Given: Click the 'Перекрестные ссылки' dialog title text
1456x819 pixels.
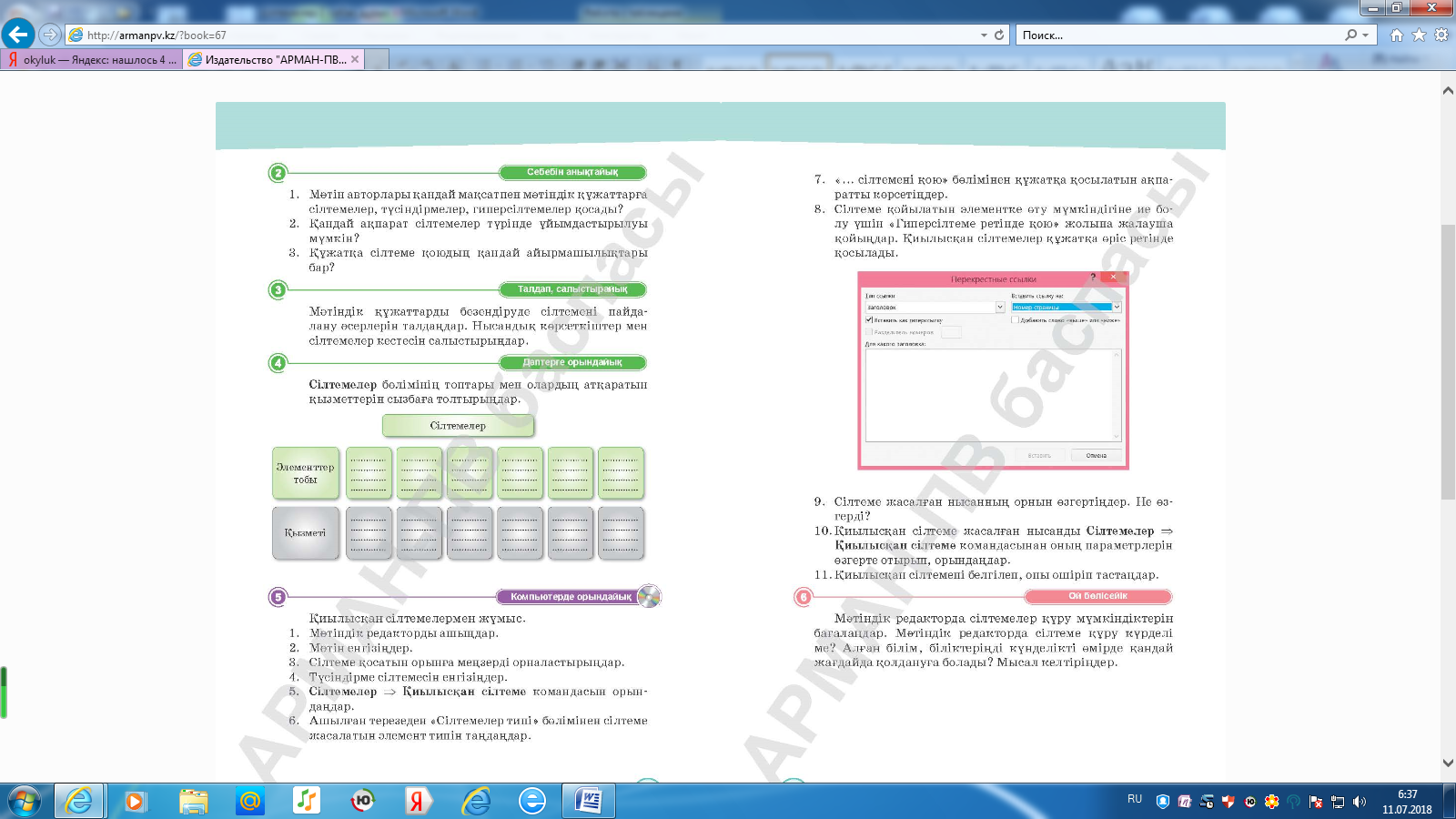Looking at the screenshot, I should [x=994, y=279].
